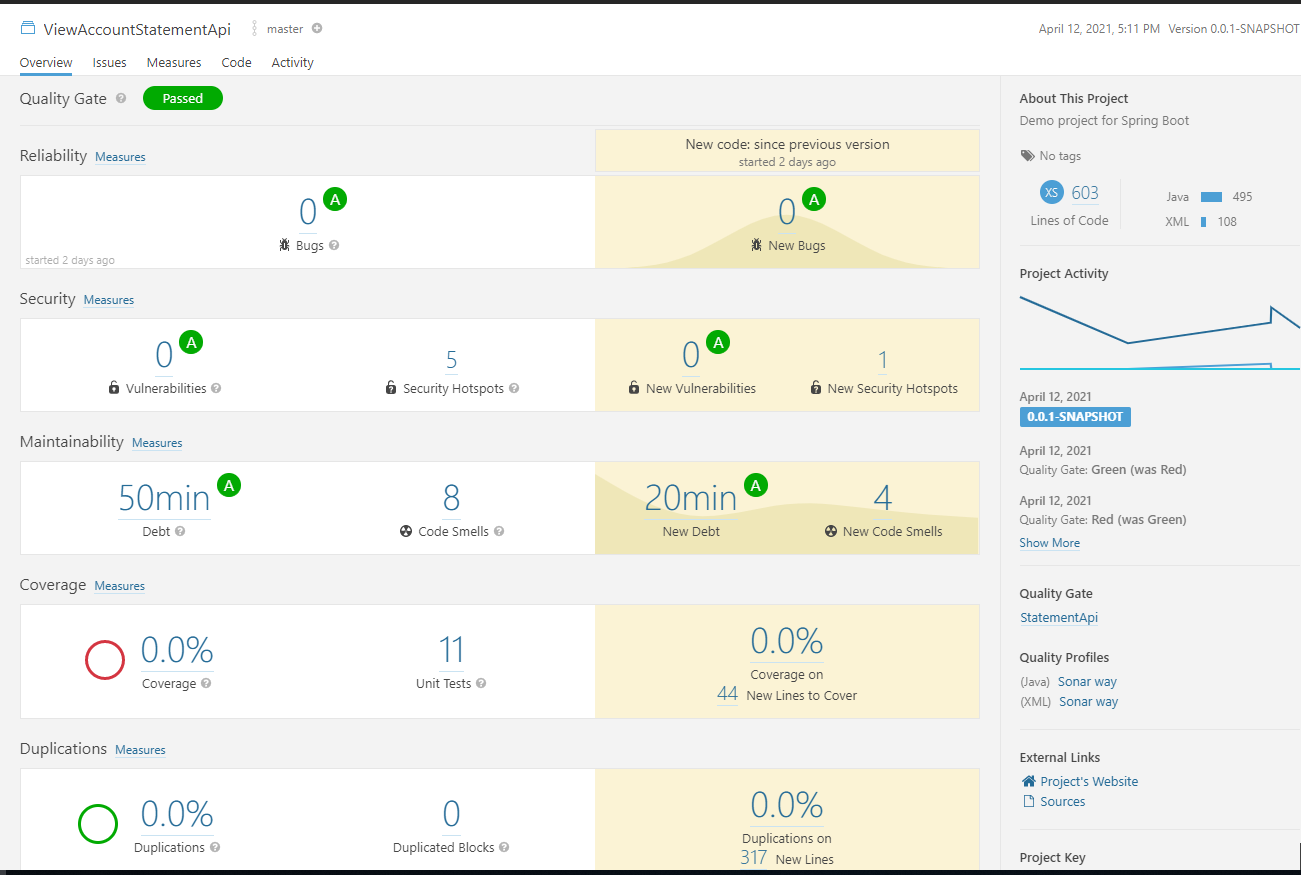Image resolution: width=1301 pixels, height=875 pixels.
Task: Click the help icon next to Security Hotspots
Action: [514, 388]
